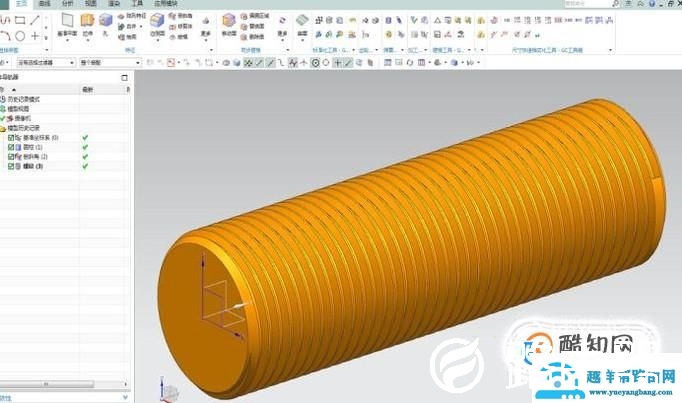Click the Hole (孔) feature icon
Image resolution: width=682 pixels, height=403 pixels.
(105, 22)
